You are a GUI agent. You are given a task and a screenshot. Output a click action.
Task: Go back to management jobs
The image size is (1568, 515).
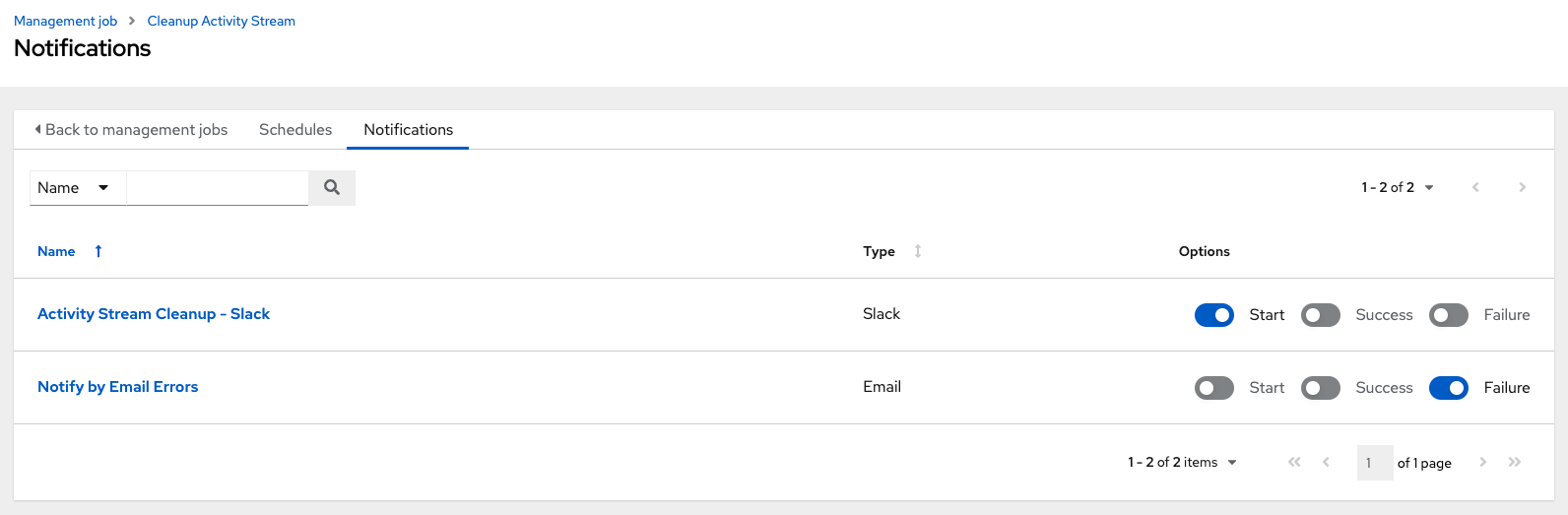pos(131,130)
